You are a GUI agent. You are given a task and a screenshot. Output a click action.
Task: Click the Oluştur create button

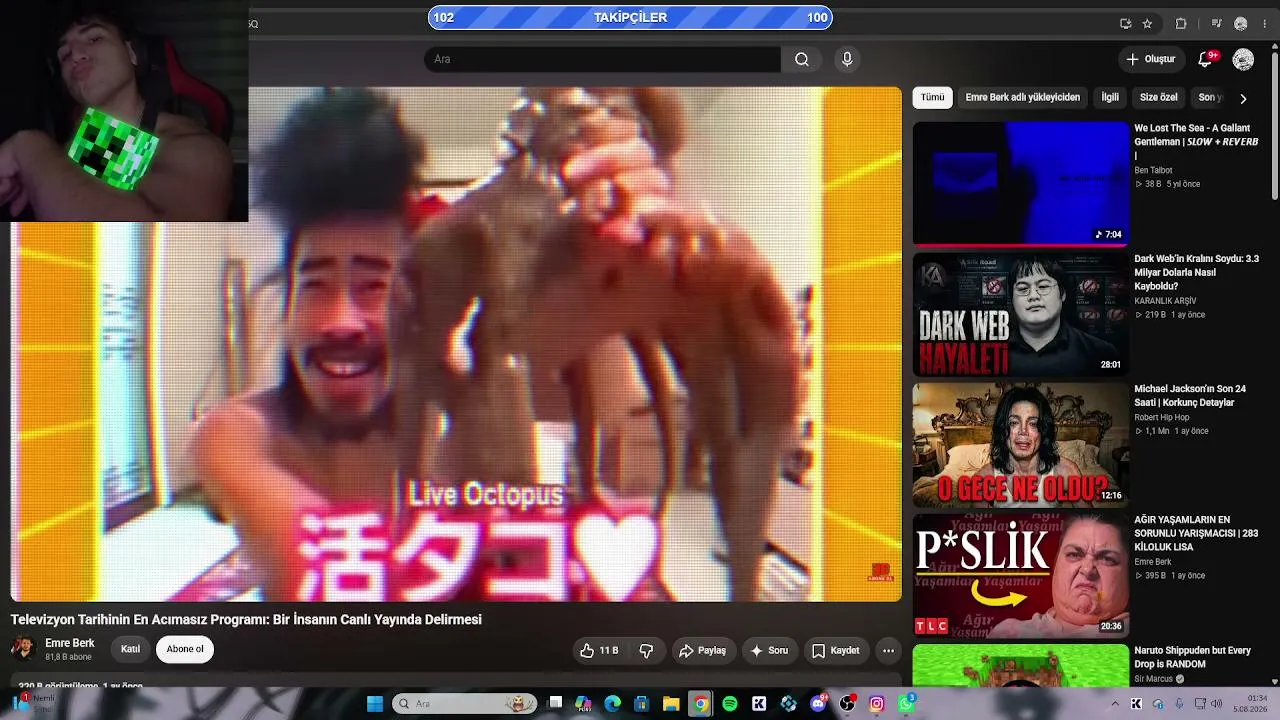[1150, 59]
